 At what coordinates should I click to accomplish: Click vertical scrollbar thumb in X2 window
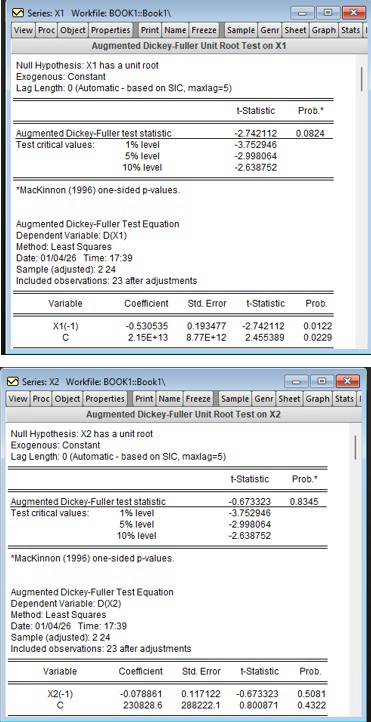point(356,447)
